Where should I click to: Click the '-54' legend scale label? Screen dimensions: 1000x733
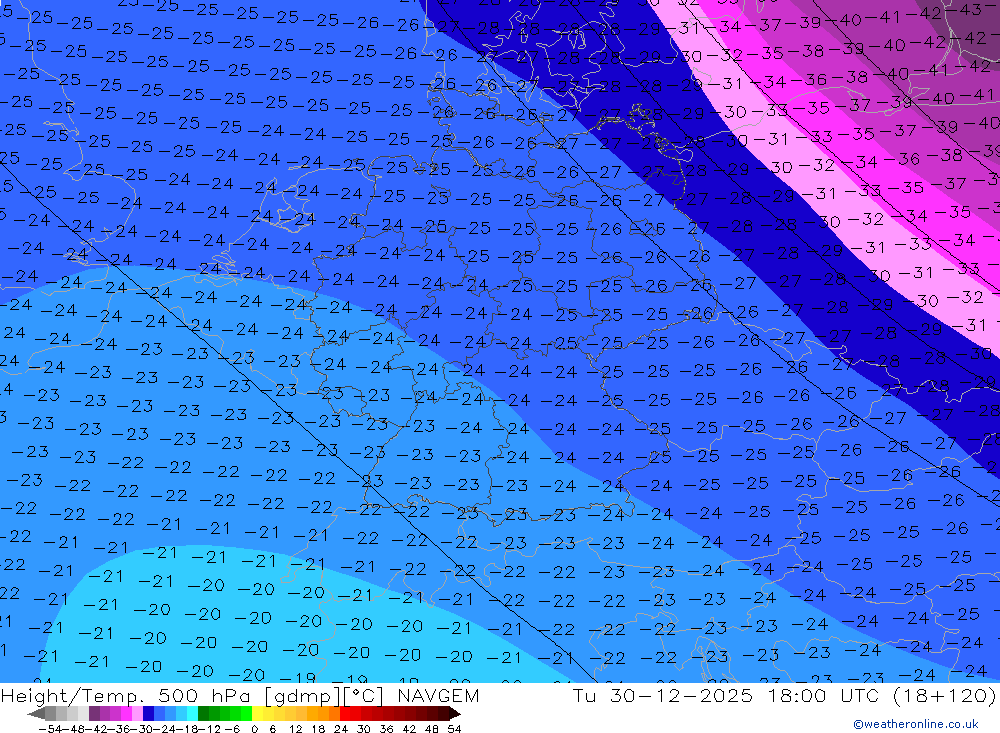50,729
